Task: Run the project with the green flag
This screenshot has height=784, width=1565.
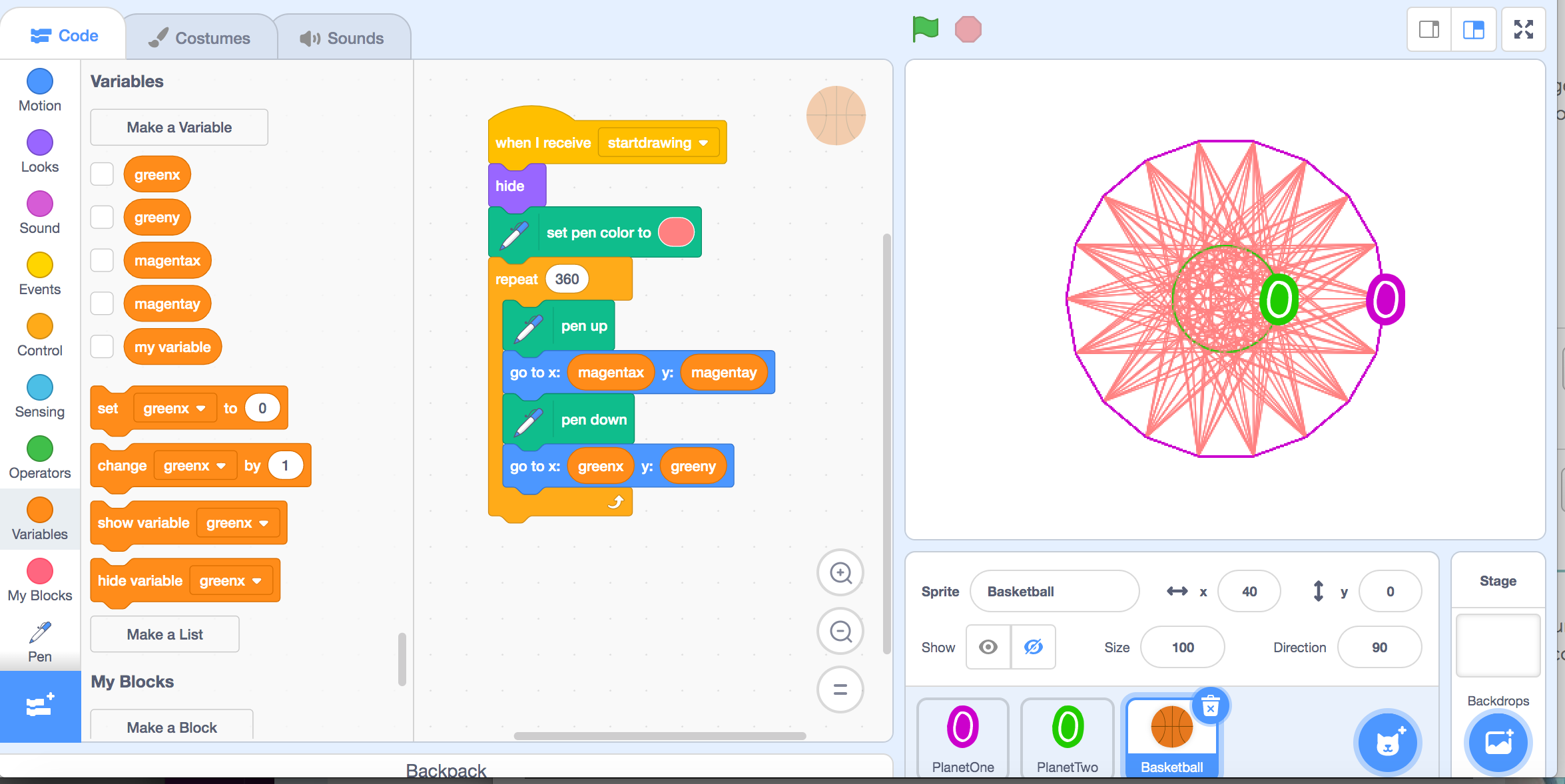Action: [x=925, y=29]
